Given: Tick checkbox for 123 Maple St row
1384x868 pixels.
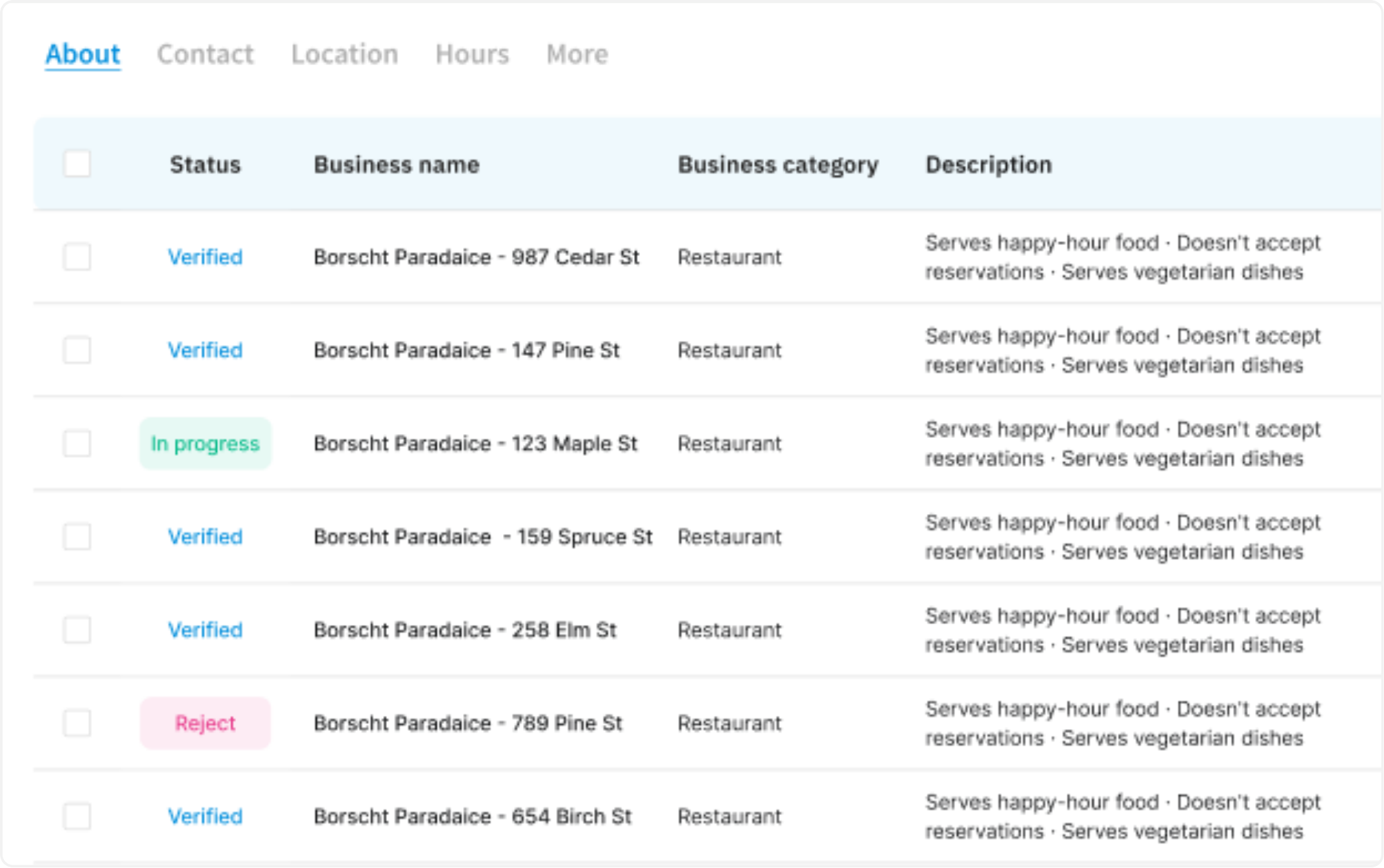Looking at the screenshot, I should 77,444.
